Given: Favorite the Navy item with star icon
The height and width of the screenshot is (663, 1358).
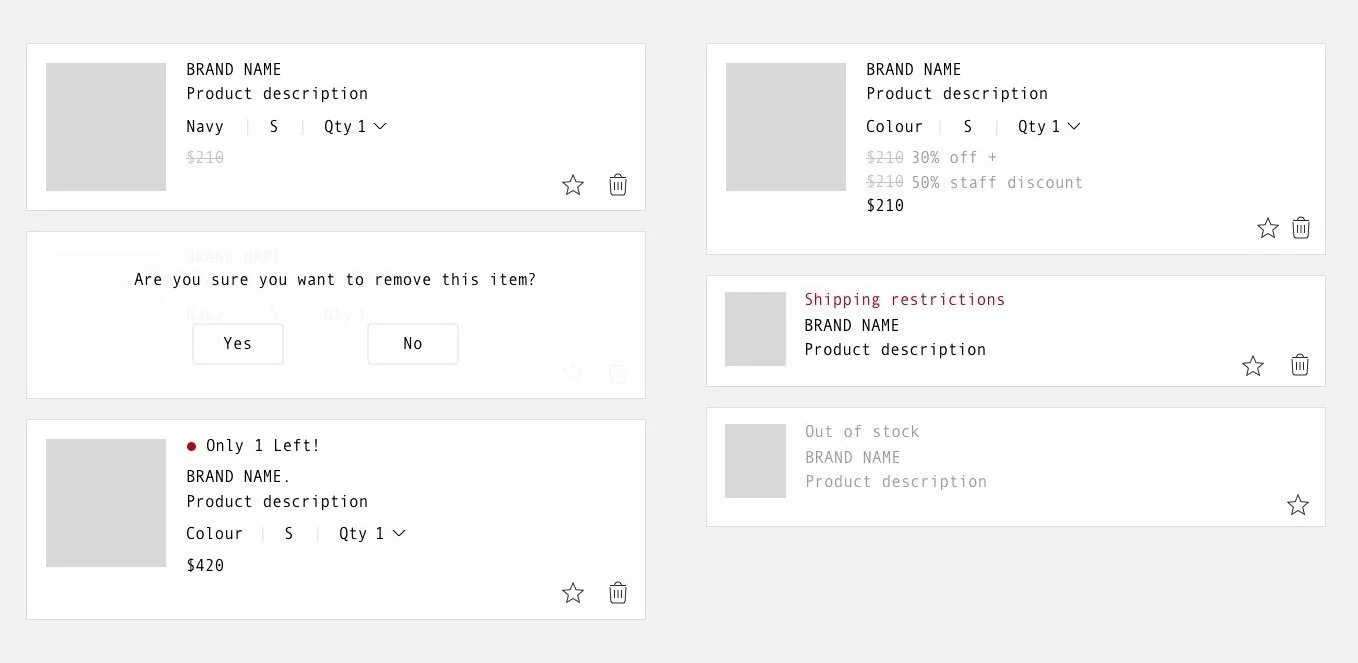Looking at the screenshot, I should click(573, 185).
